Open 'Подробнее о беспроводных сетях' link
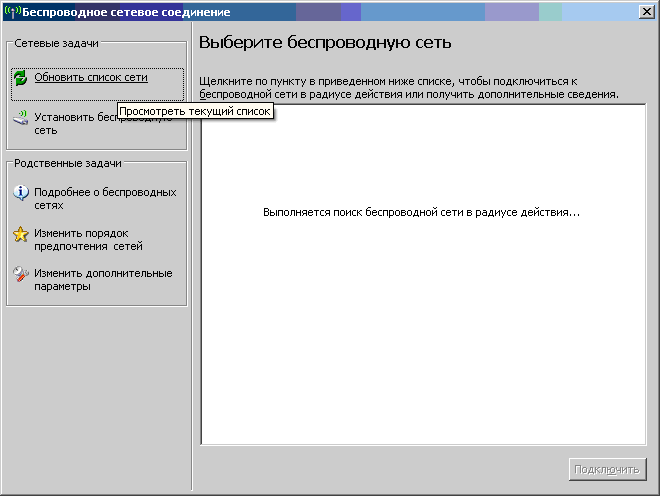The image size is (660, 496). click(105, 199)
